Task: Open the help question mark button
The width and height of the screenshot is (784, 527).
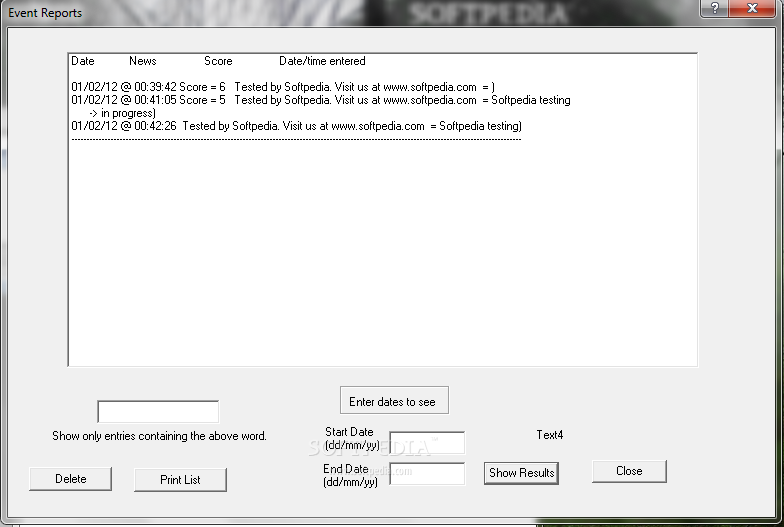Action: pos(714,8)
